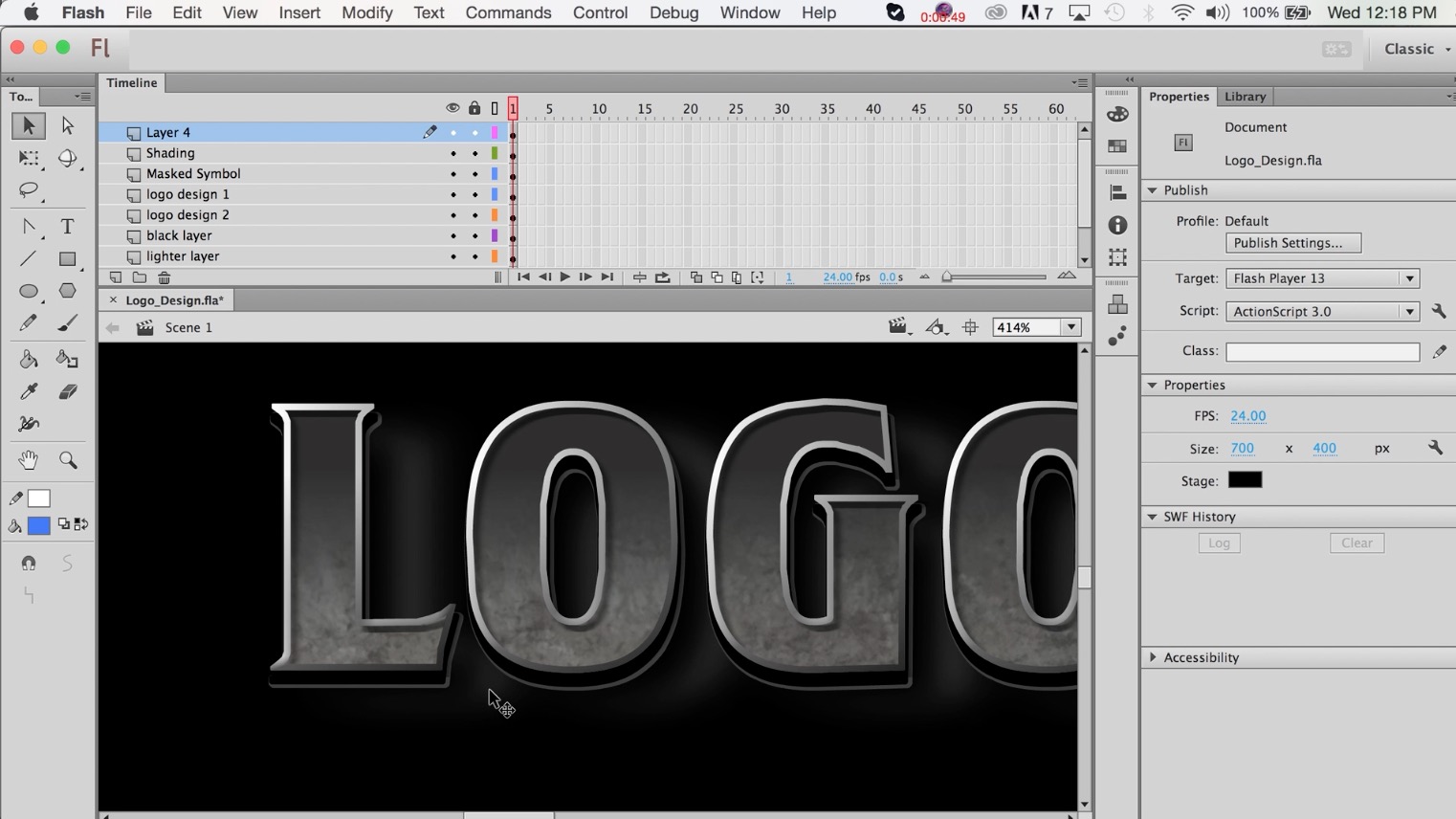
Task: Activate the Paint Bucket tool
Action: [29, 359]
